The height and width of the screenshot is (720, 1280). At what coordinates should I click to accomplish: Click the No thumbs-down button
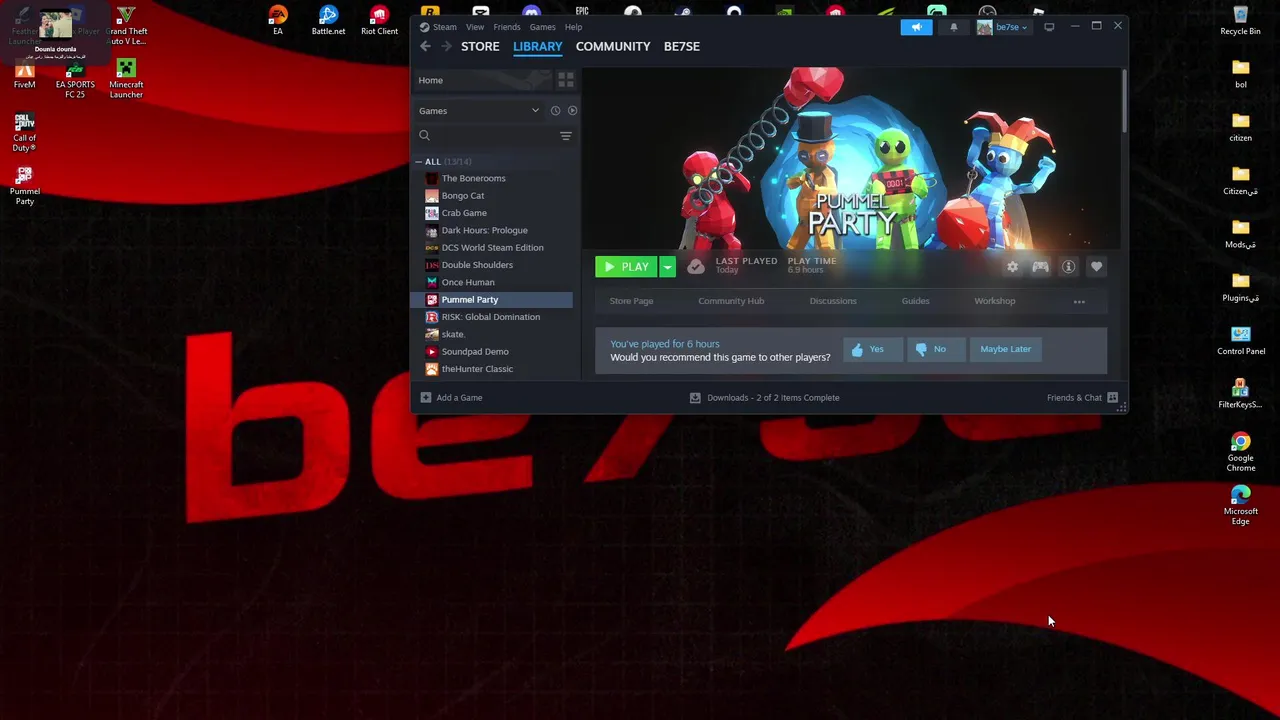coord(936,349)
